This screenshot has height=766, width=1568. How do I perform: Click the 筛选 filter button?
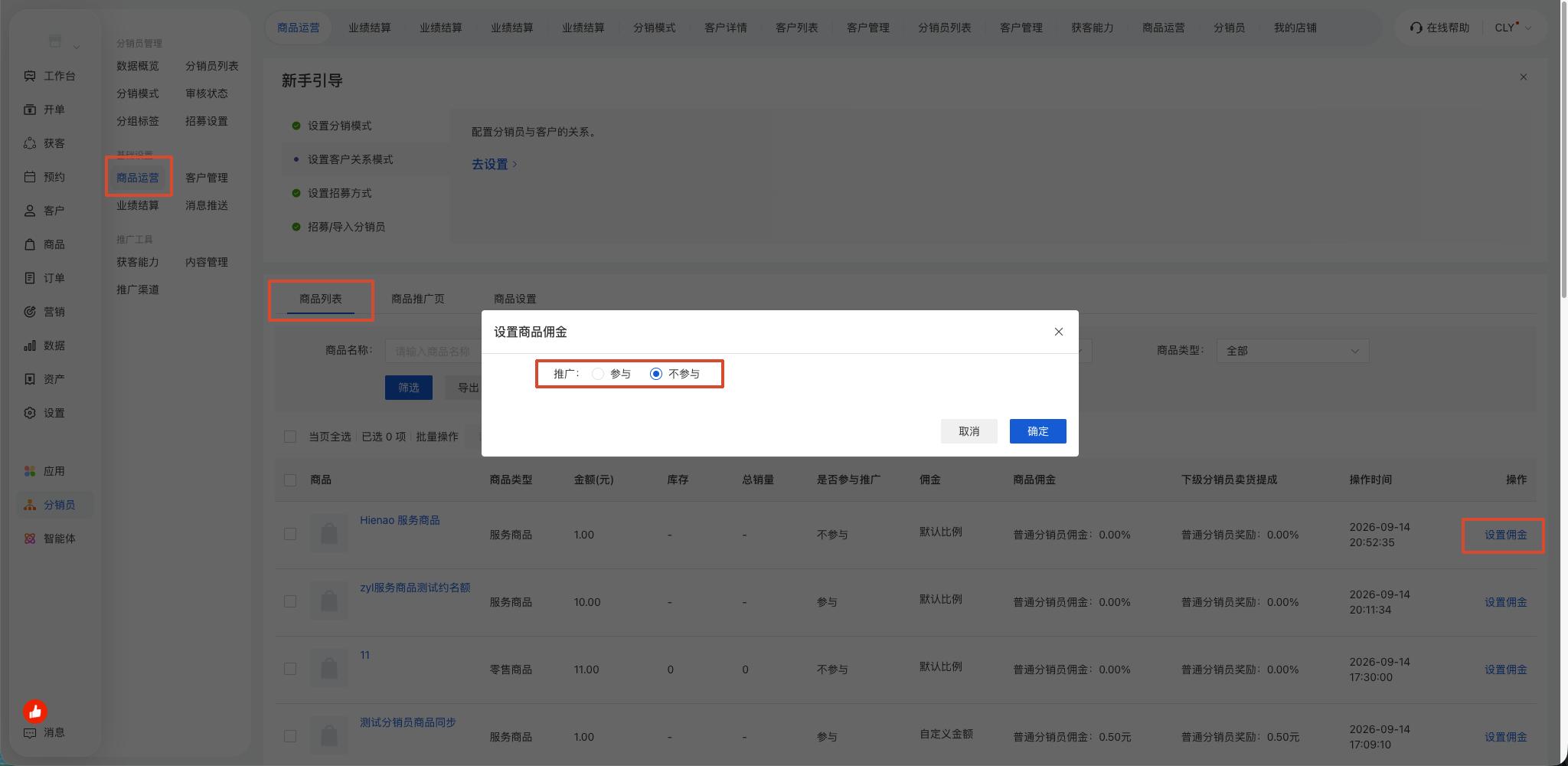click(x=409, y=388)
